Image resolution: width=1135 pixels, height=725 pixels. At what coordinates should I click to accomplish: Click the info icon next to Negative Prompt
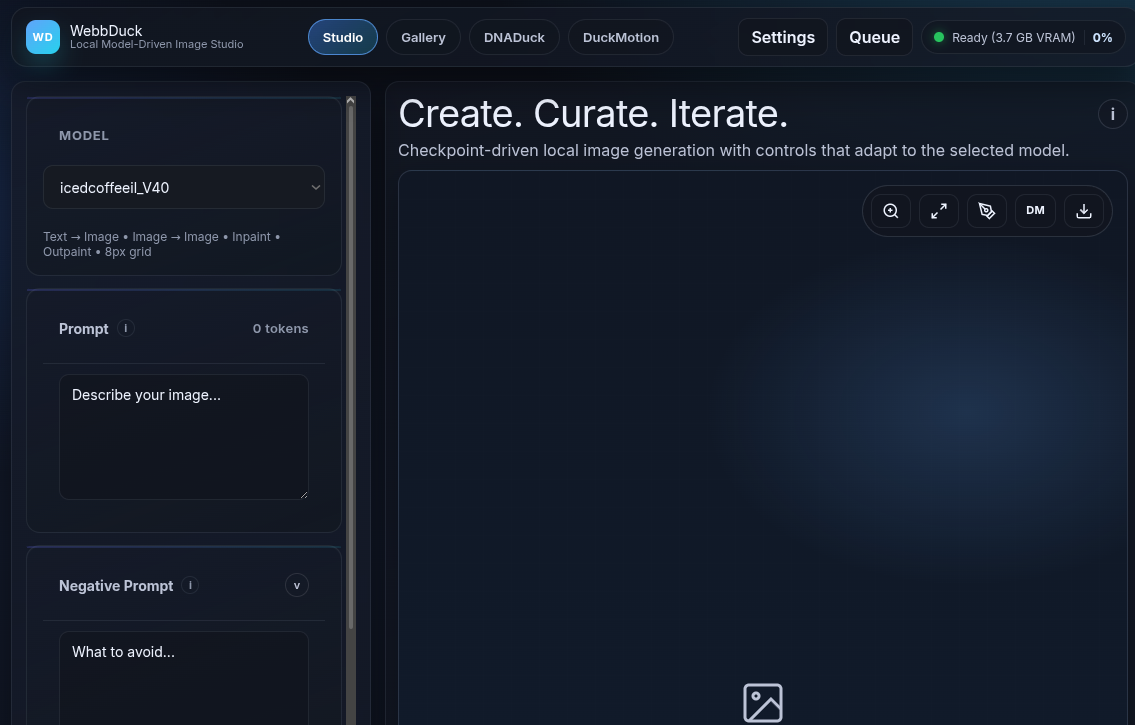190,585
